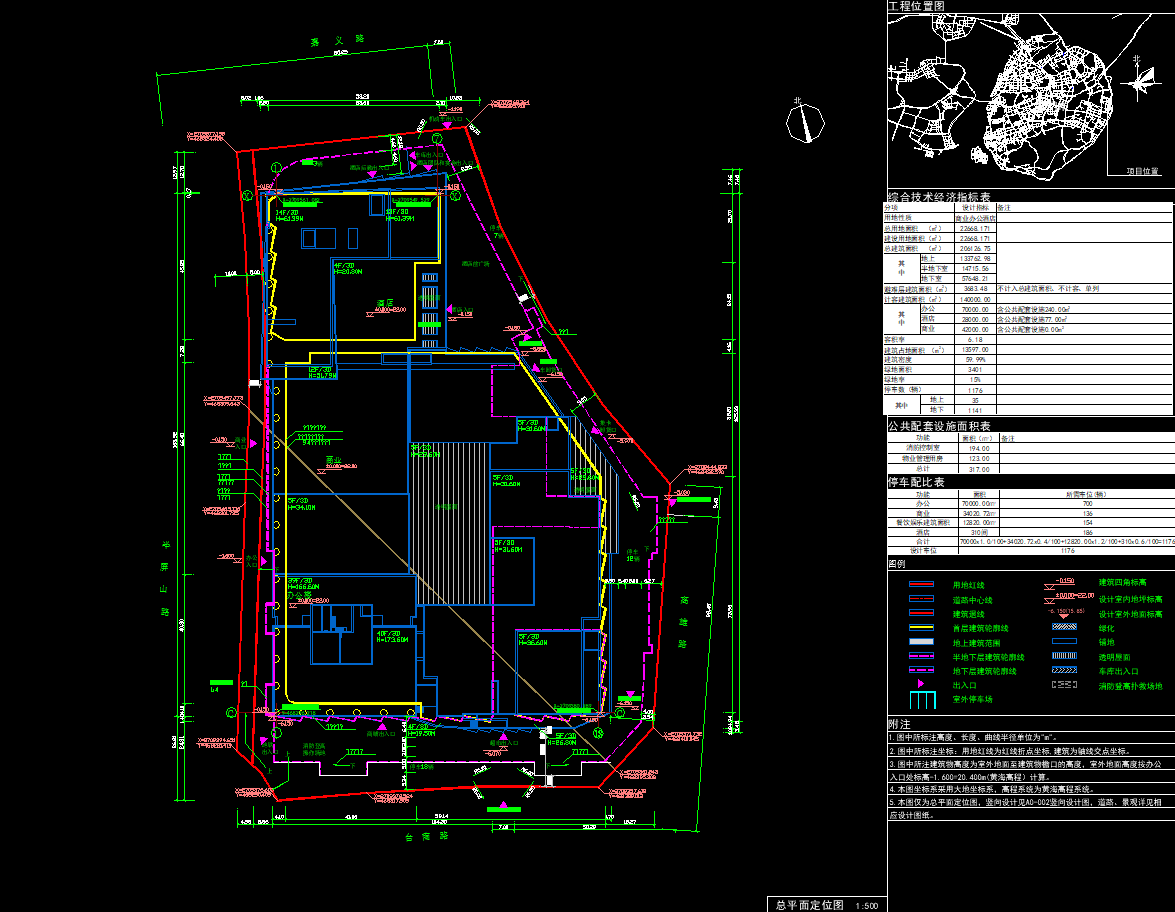Click the north arrow compass symbol beside the site plan

804,123
